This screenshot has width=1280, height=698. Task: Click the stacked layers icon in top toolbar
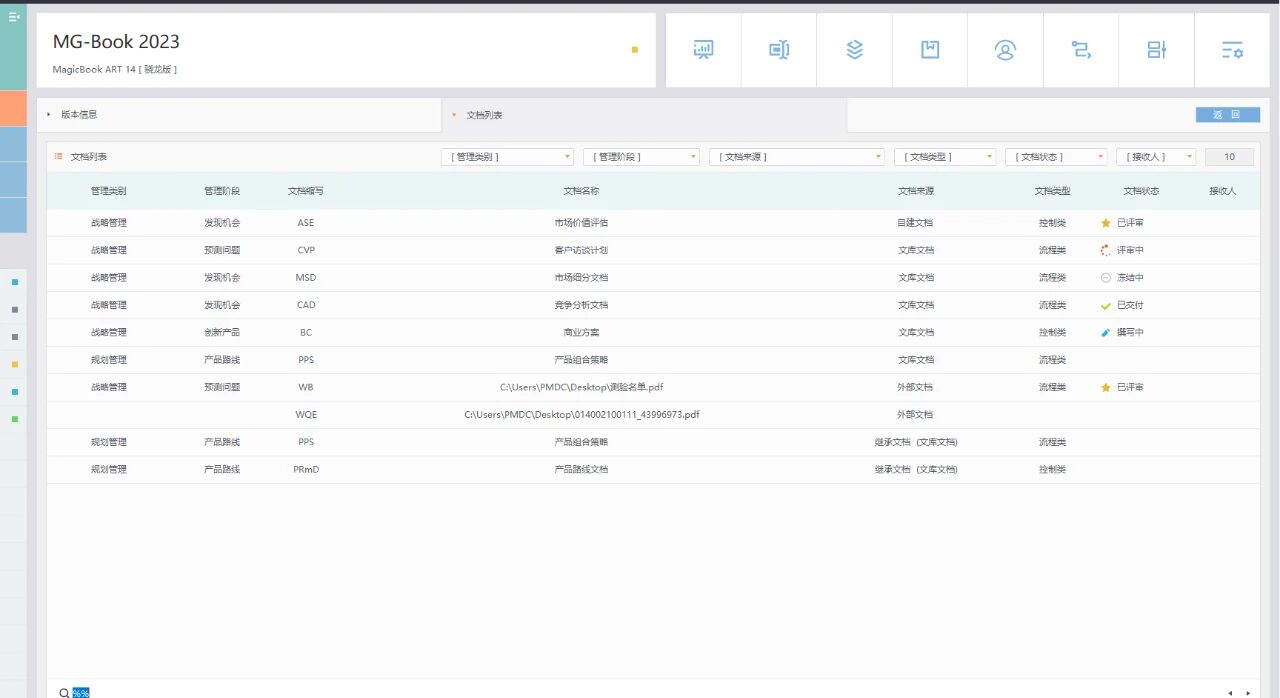[854, 50]
